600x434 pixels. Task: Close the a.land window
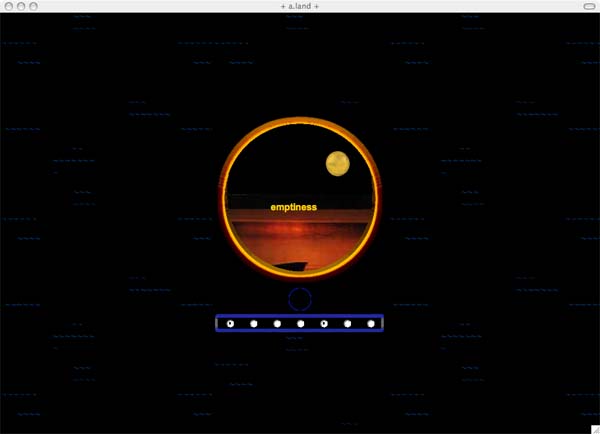pyautogui.click(x=9, y=6)
